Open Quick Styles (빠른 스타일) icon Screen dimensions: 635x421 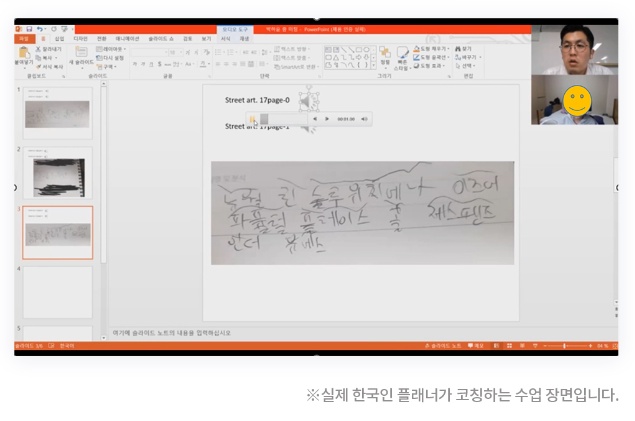pos(402,52)
